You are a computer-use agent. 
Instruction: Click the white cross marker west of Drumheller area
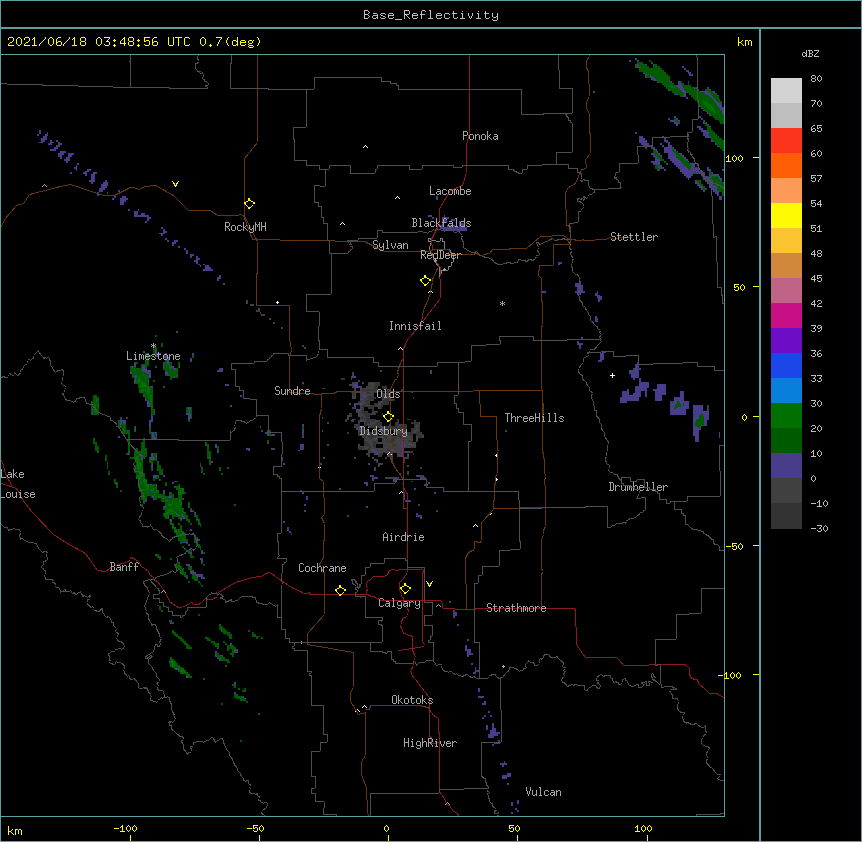coord(612,375)
